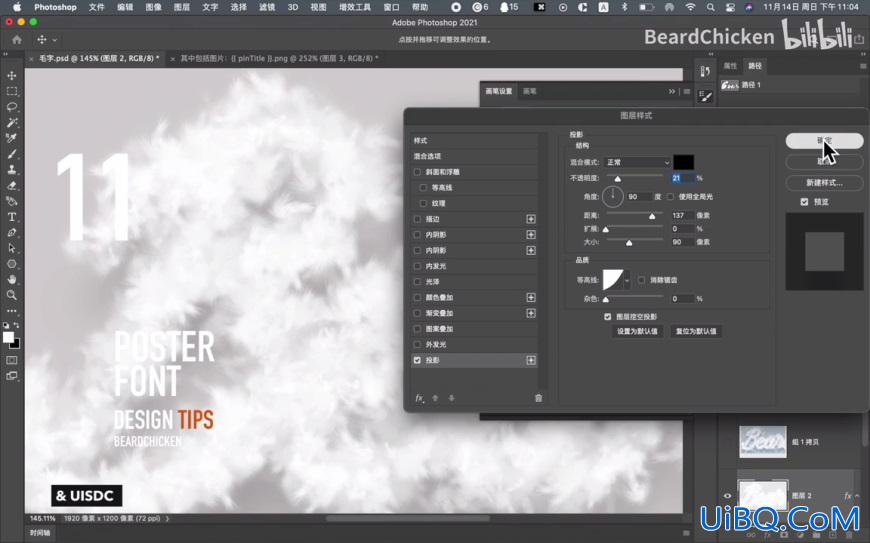Open the Apple menu
Screen dimensions: 870x543
point(17,7)
